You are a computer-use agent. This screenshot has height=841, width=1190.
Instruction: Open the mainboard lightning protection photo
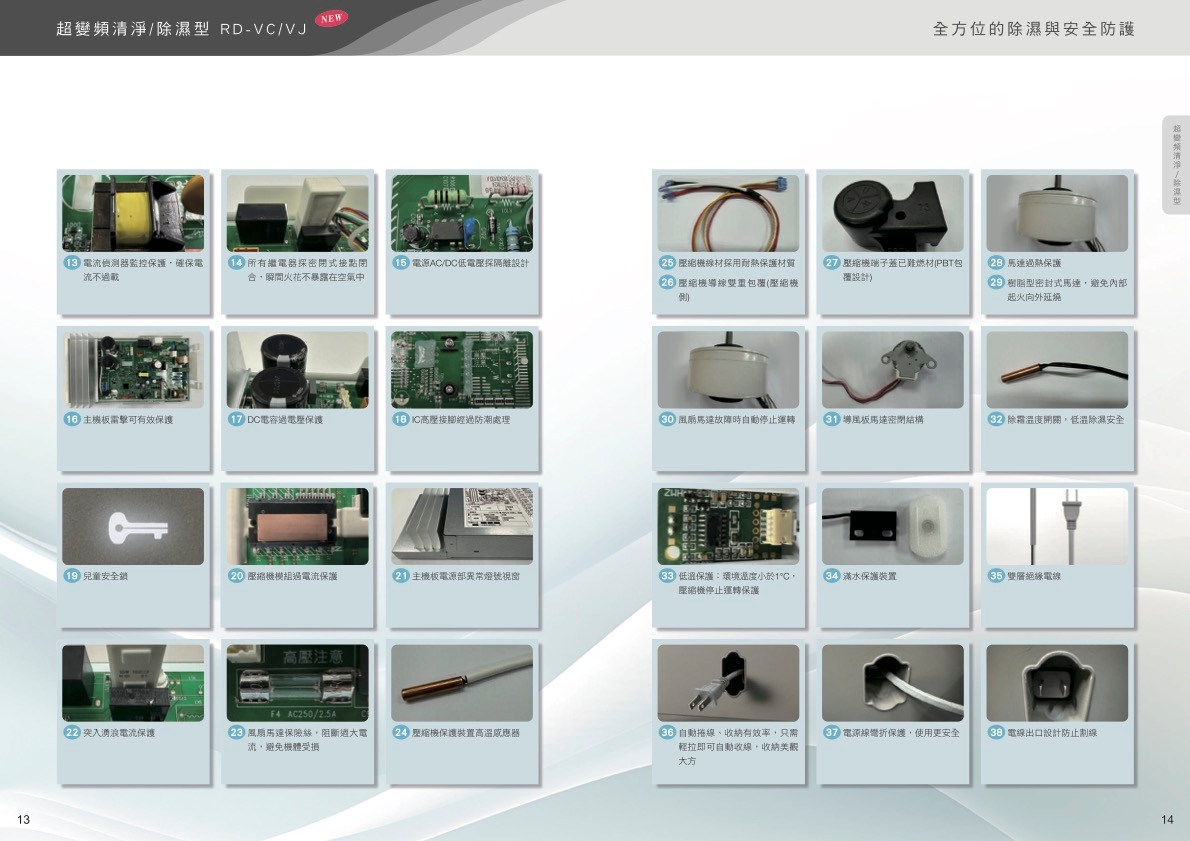pos(133,370)
